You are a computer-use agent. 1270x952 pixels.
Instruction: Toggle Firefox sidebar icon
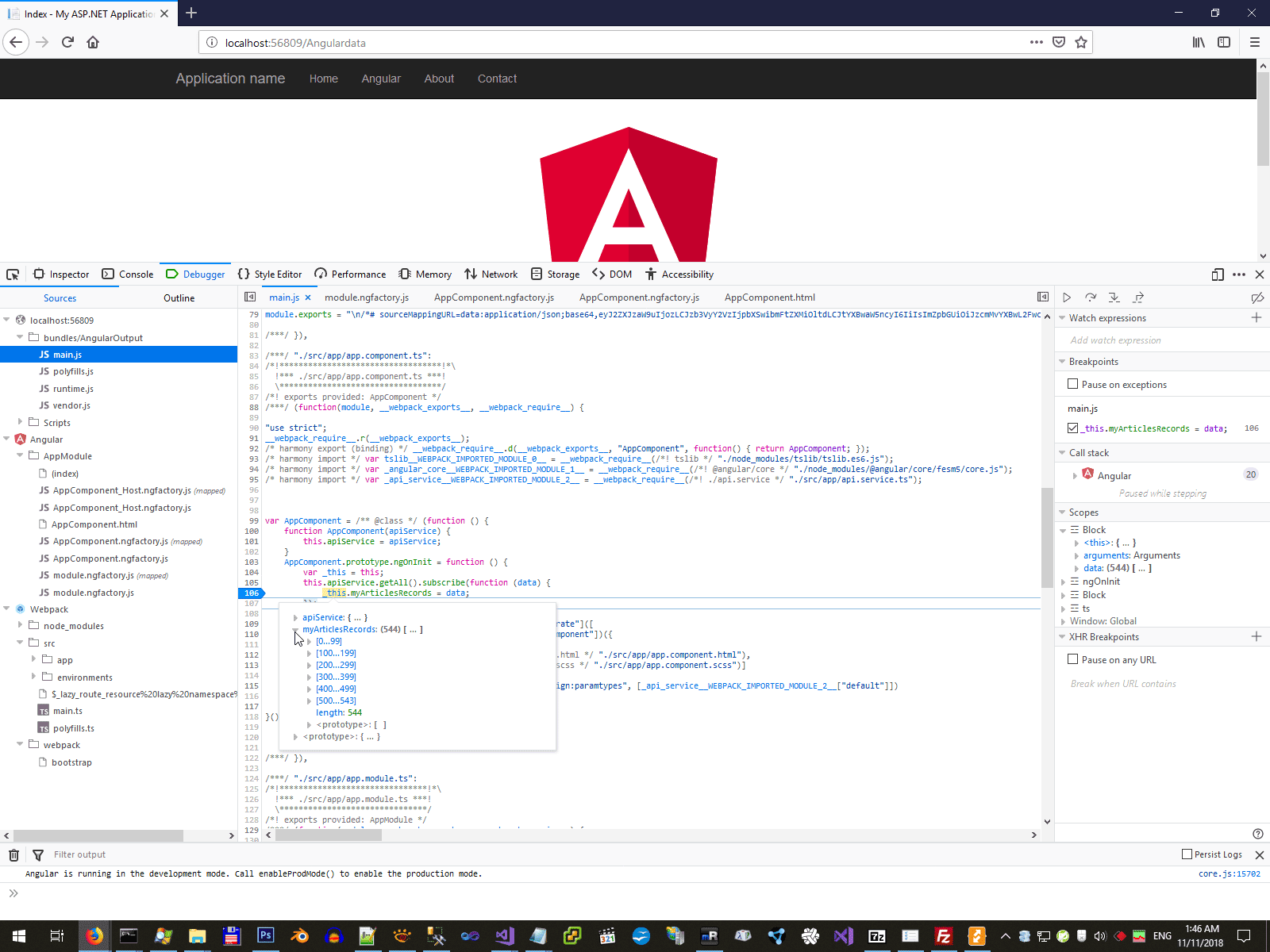click(x=1224, y=42)
